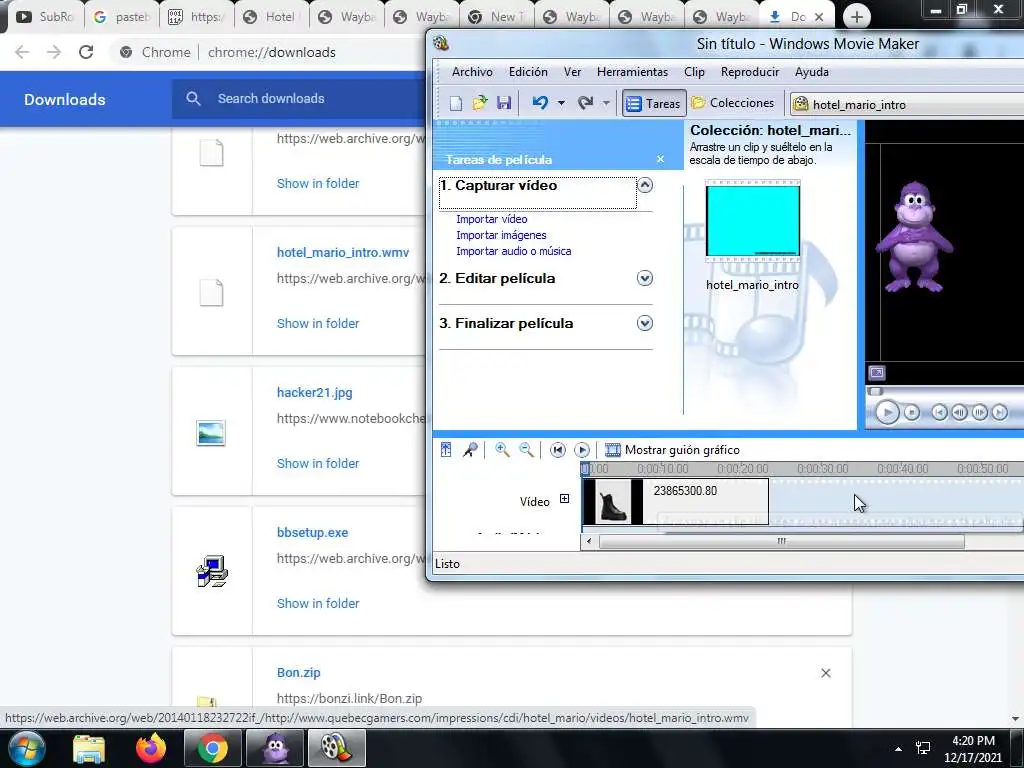Switch to the Hotel tab in Chrome
This screenshot has height=768, width=1024.
(272, 17)
